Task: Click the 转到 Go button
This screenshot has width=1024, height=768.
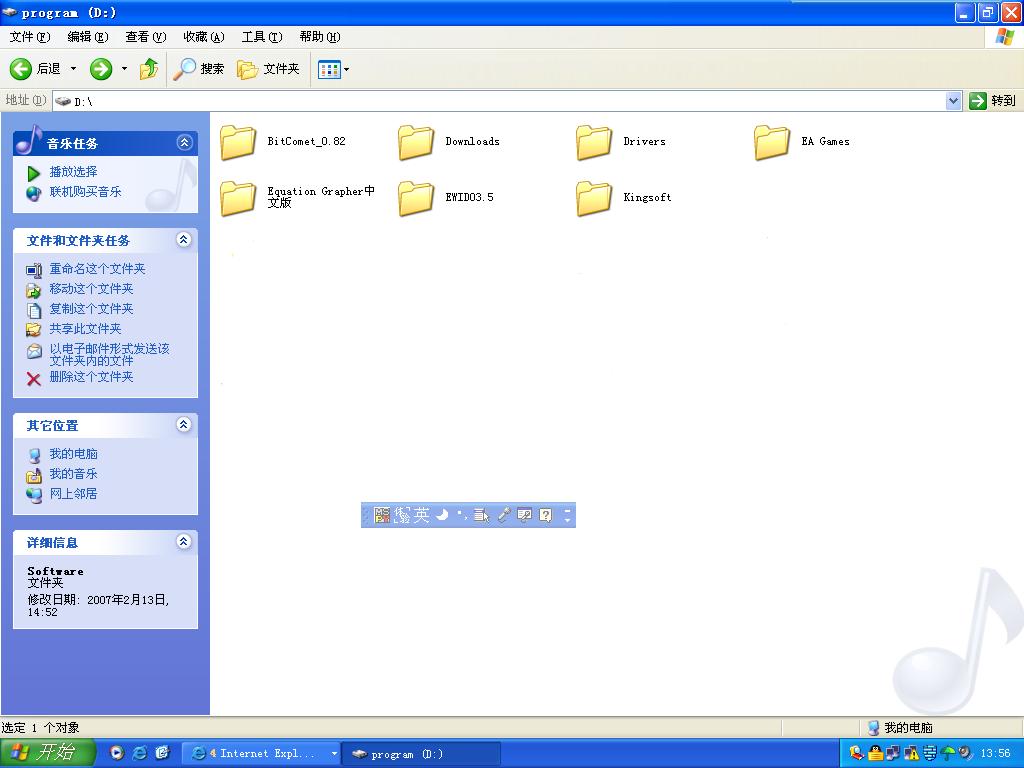Action: click(x=993, y=101)
